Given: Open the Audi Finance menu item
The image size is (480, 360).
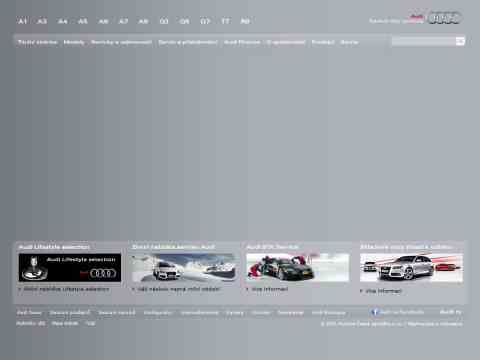Looking at the screenshot, I should pos(242,42).
